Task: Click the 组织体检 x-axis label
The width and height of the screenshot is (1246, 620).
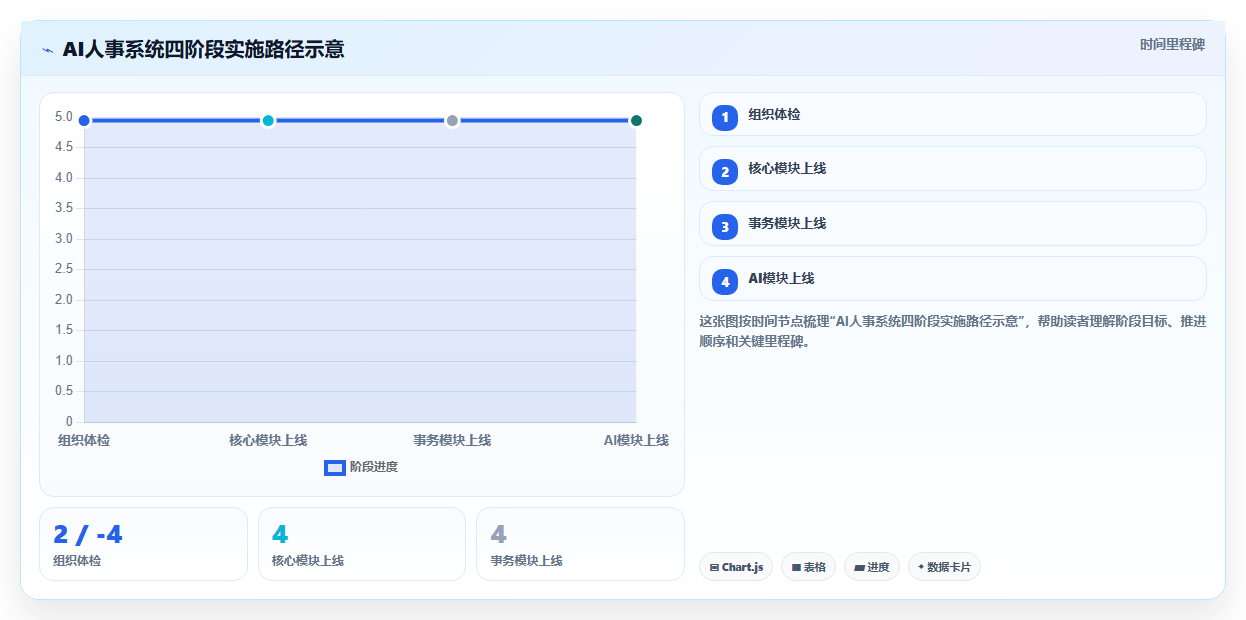Action: coord(84,440)
